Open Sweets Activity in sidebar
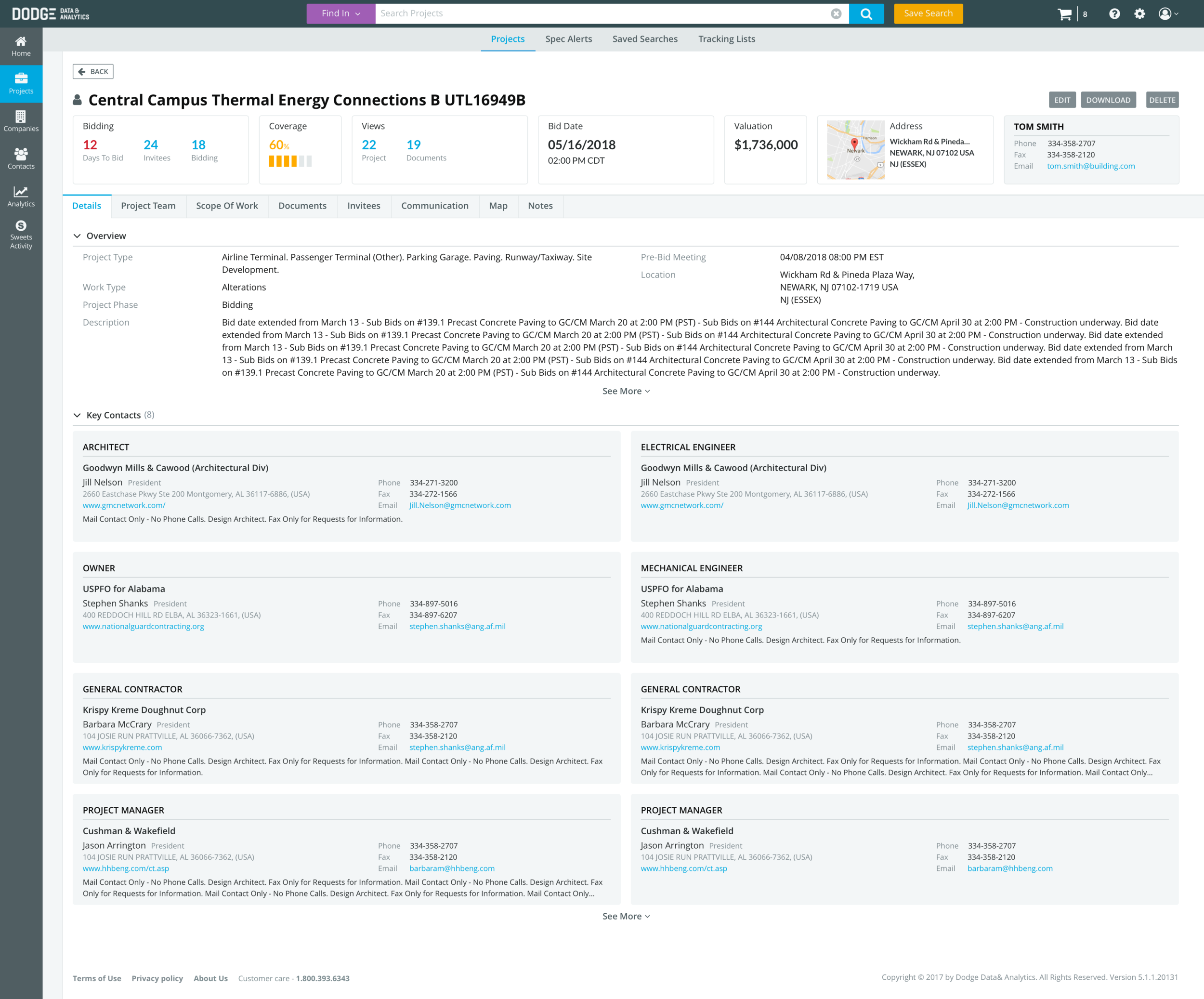1204x999 pixels. point(21,234)
